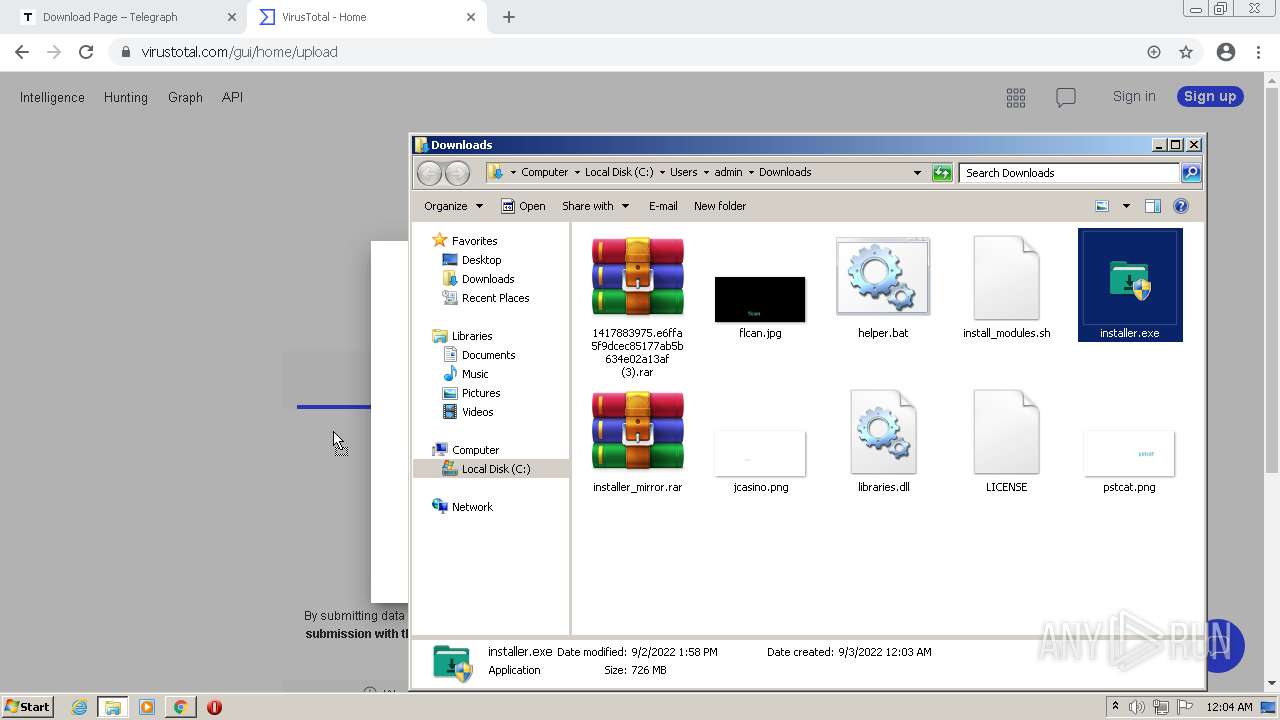Screen dimensions: 1280x720
Task: Select the 1417883975 rar archive icon
Action: (x=637, y=277)
